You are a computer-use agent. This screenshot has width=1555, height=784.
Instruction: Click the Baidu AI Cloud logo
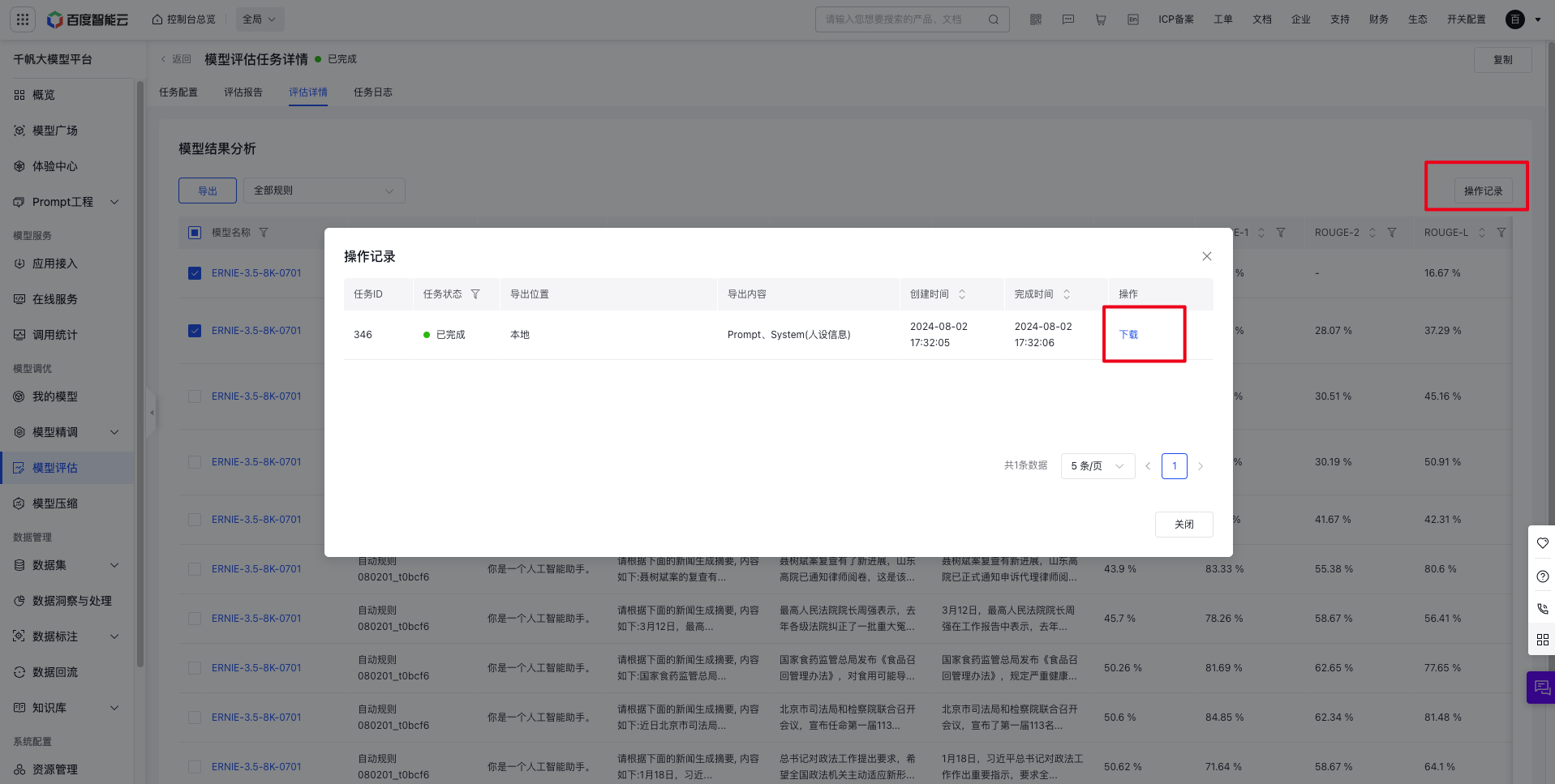tap(88, 19)
